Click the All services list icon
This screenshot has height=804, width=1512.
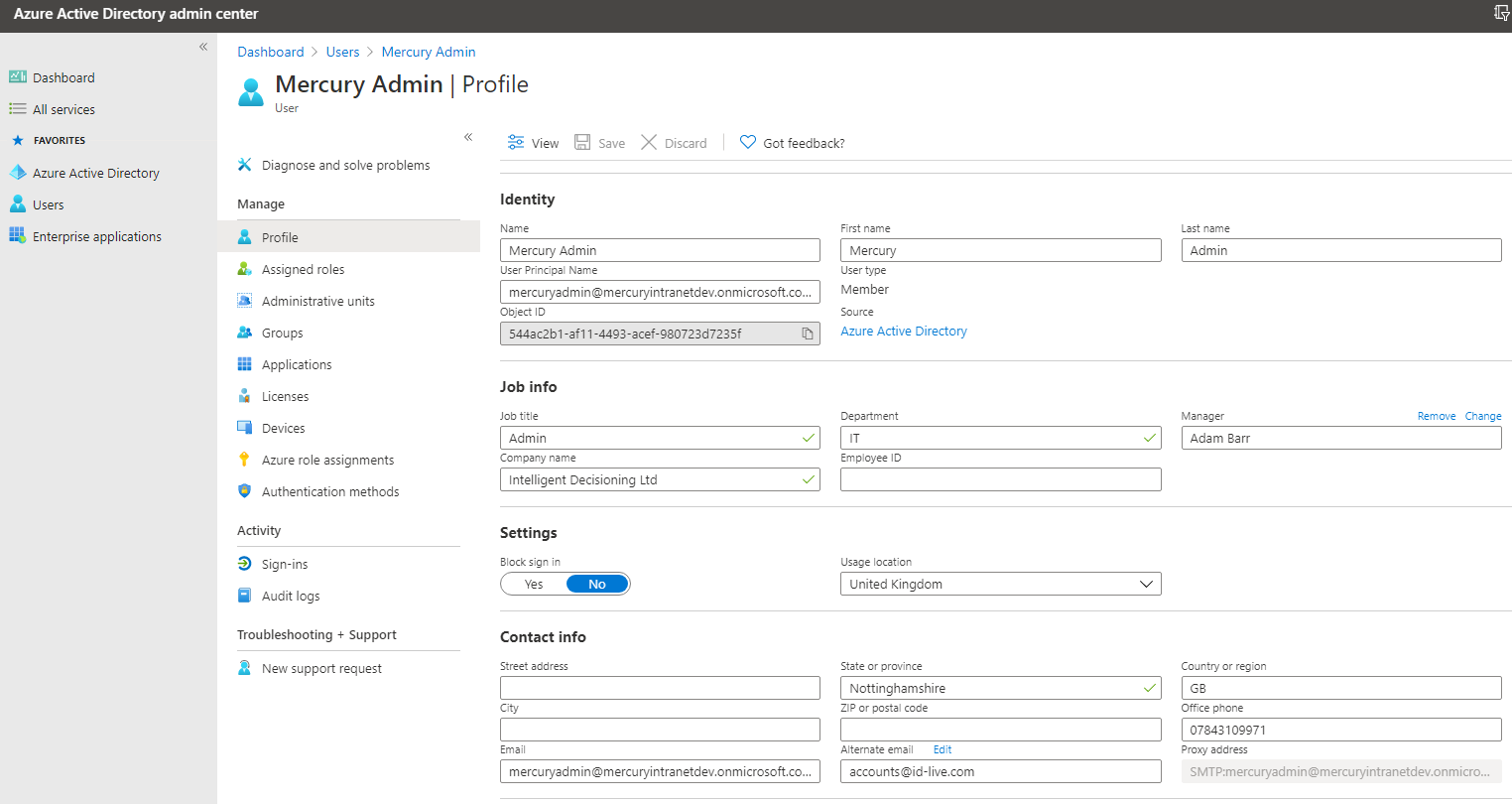18,109
